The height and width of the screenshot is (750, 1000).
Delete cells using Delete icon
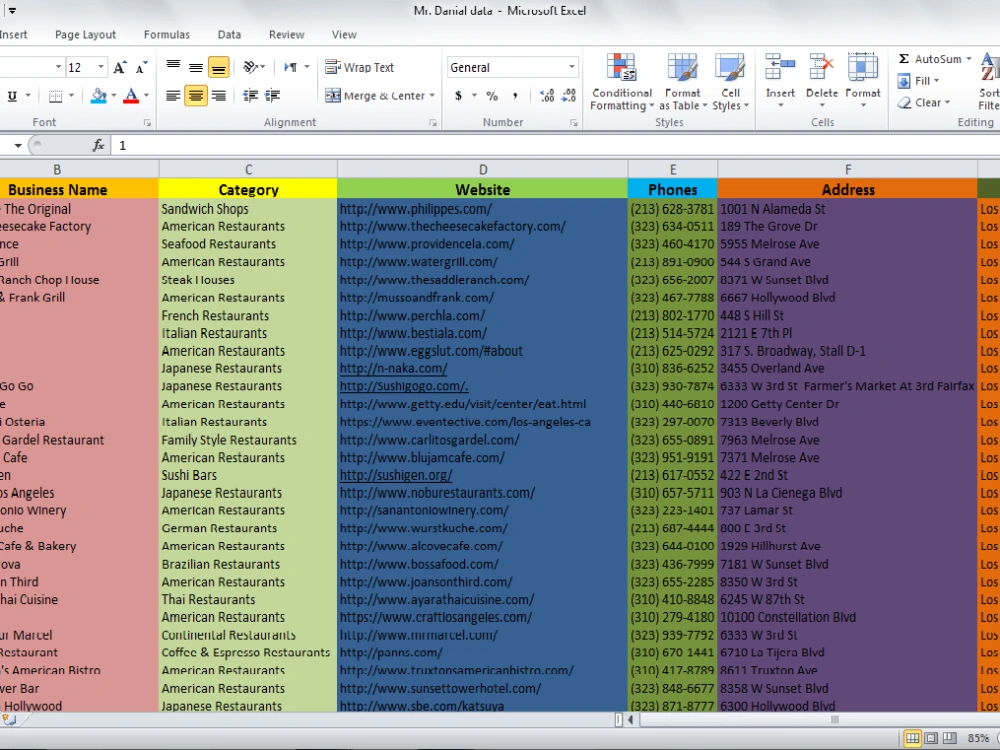pos(821,69)
